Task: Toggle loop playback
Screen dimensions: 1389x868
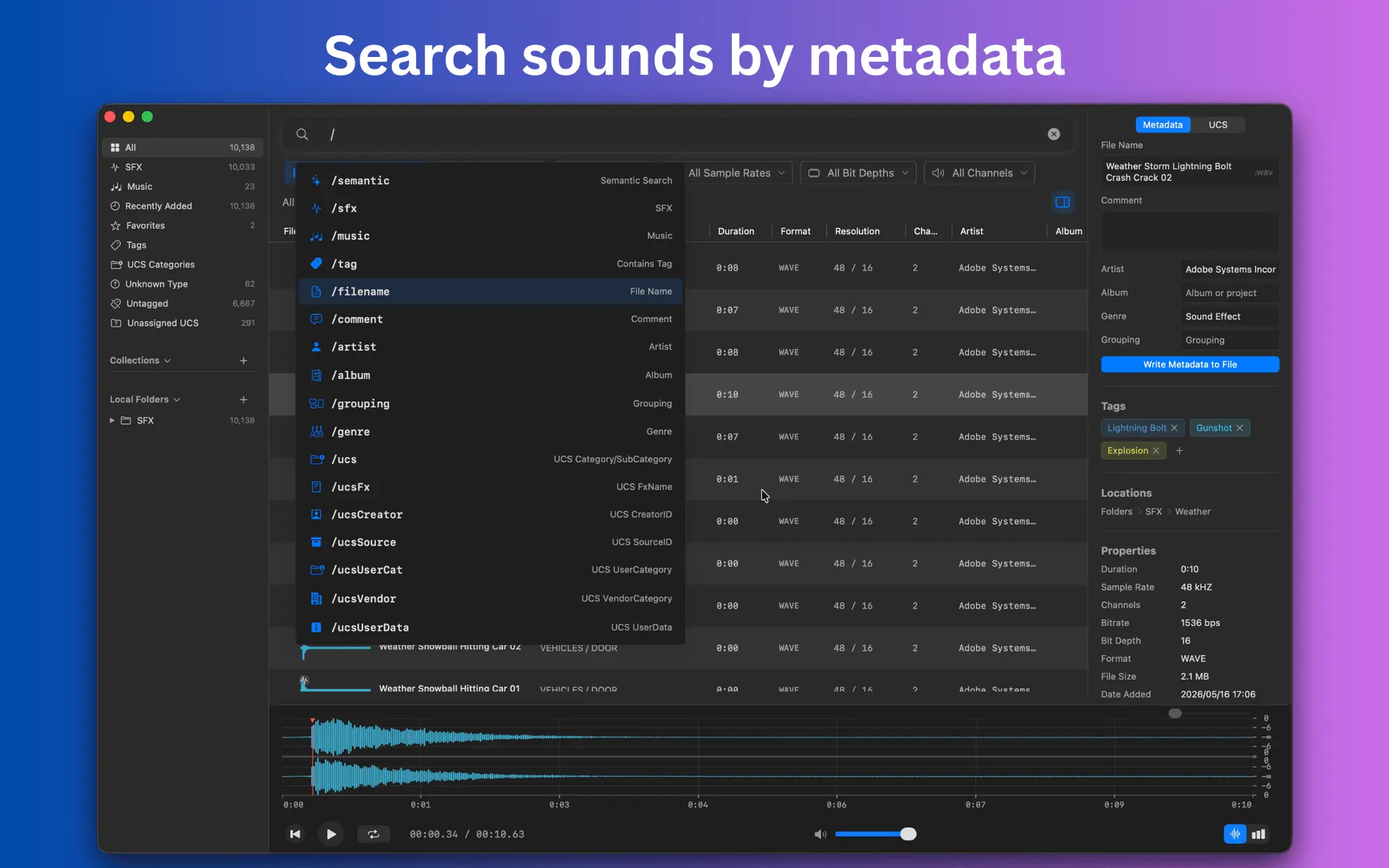Action: (x=374, y=834)
